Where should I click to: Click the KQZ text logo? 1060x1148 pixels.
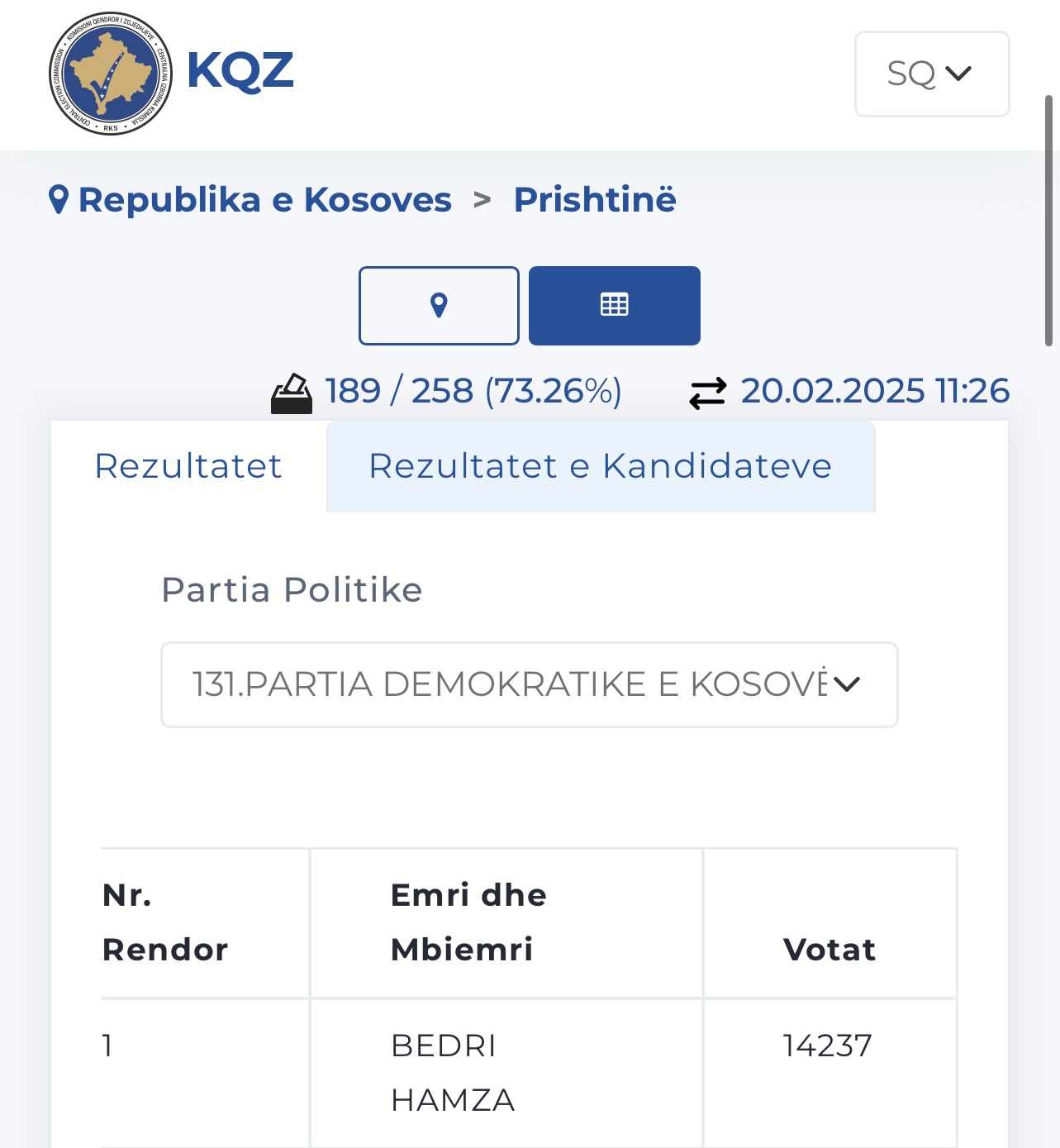tap(240, 71)
